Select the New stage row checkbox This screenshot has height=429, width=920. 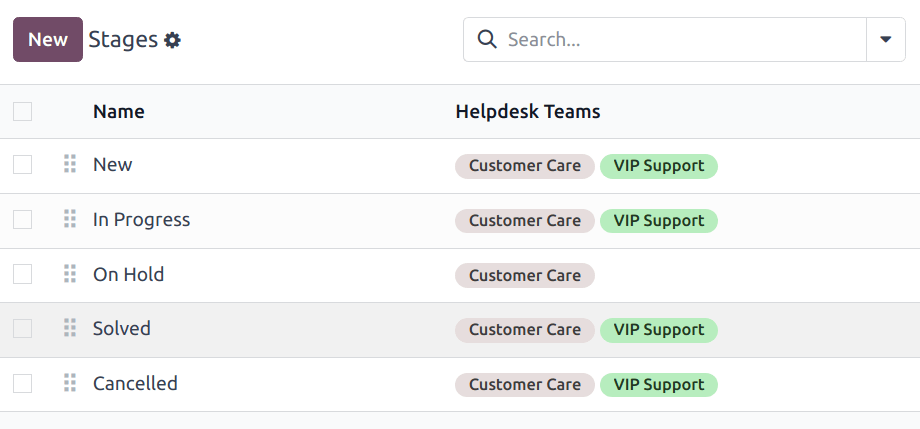(22, 164)
